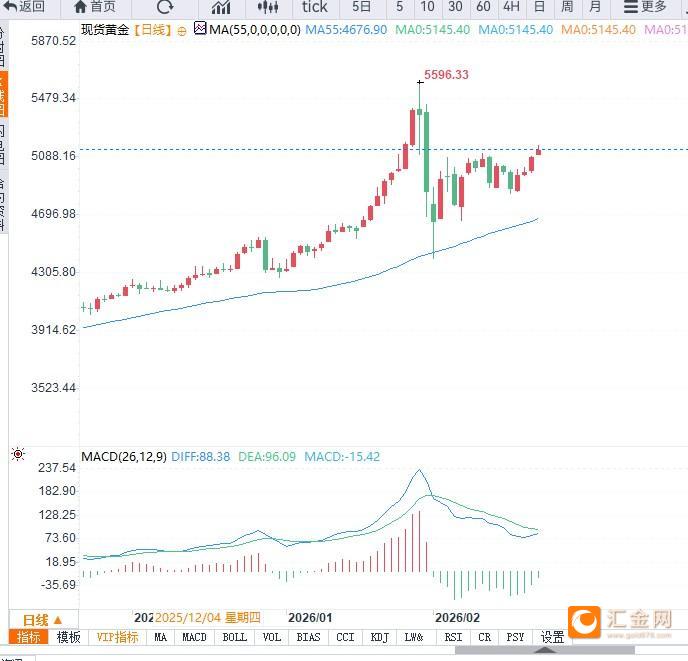Click the MACD:-15.42 value
The height and width of the screenshot is (661, 688).
(x=342, y=456)
